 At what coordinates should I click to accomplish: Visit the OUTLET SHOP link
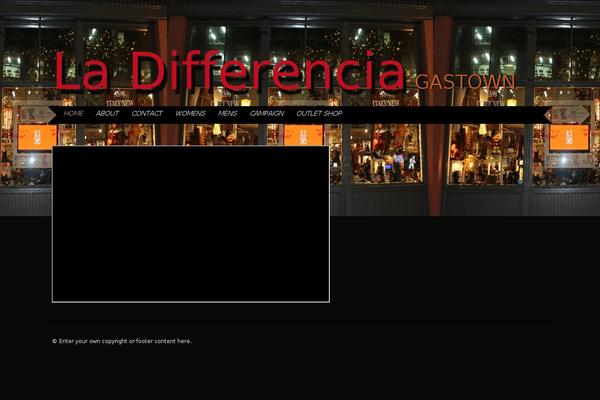[319, 114]
